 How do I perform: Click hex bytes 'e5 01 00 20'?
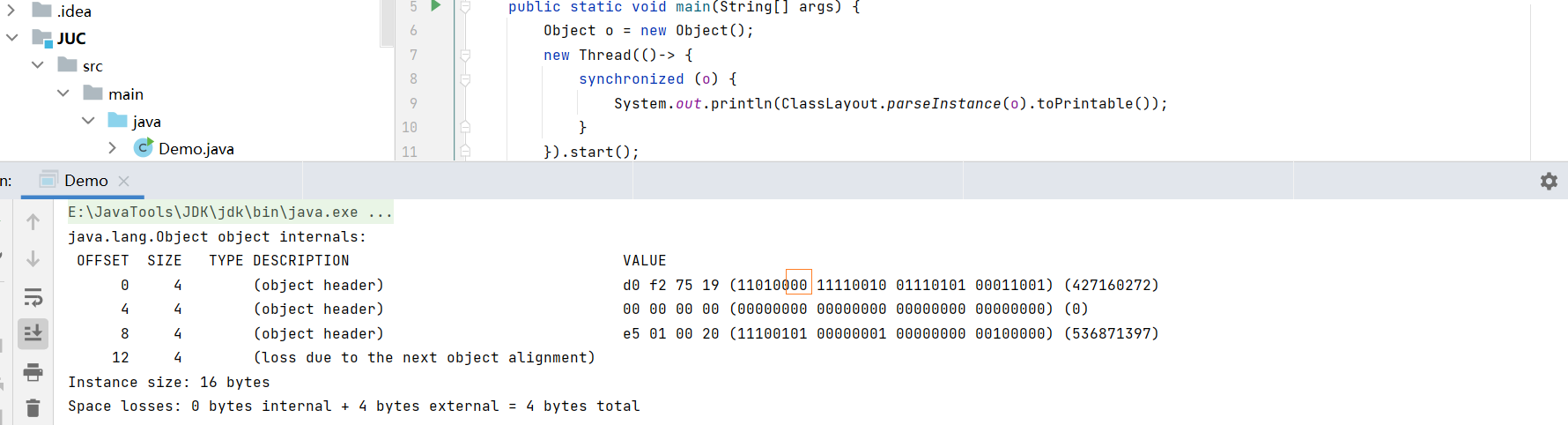pyautogui.click(x=670, y=334)
